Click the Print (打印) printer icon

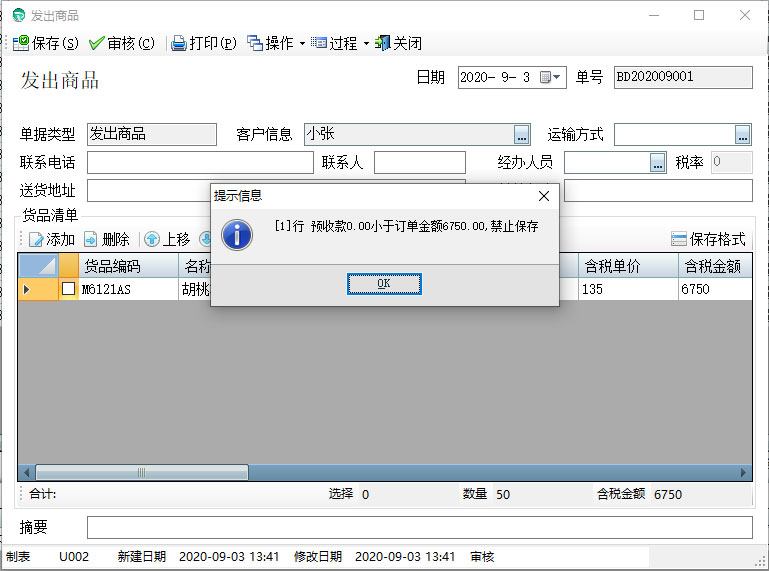point(179,43)
